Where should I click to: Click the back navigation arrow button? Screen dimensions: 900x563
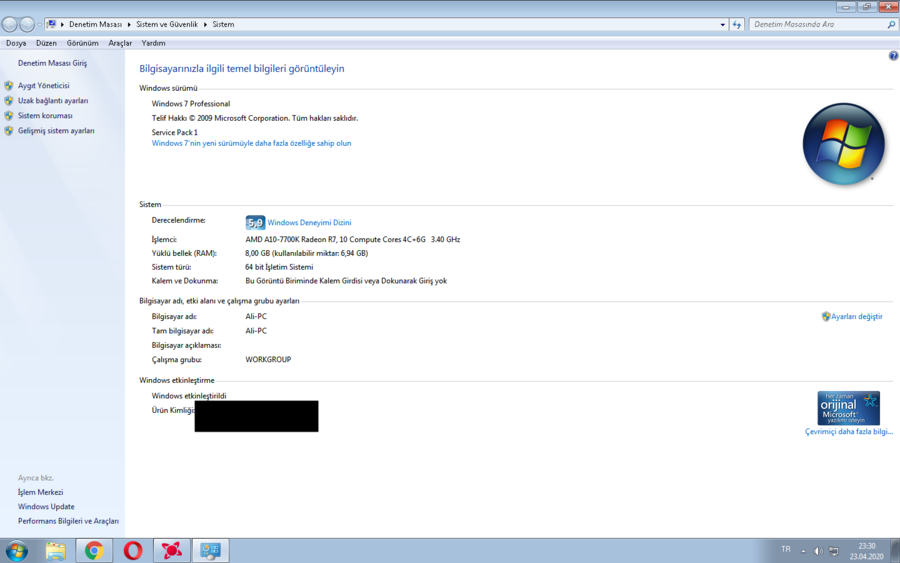point(10,25)
